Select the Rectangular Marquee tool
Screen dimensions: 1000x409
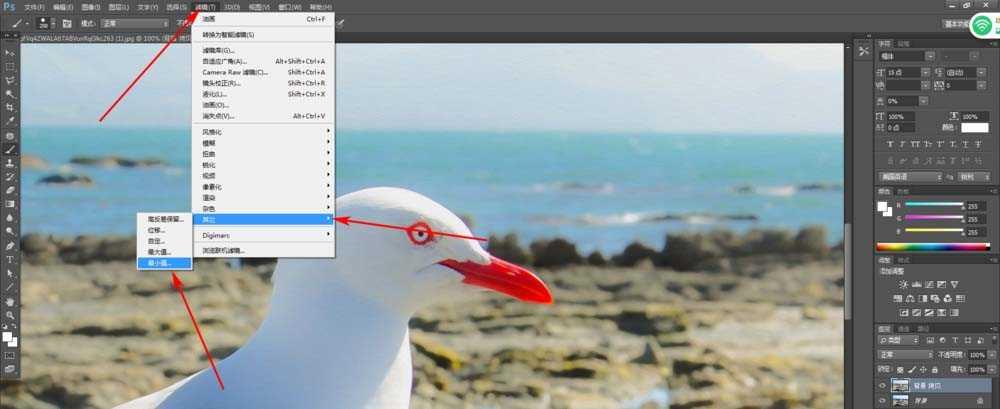coord(10,66)
